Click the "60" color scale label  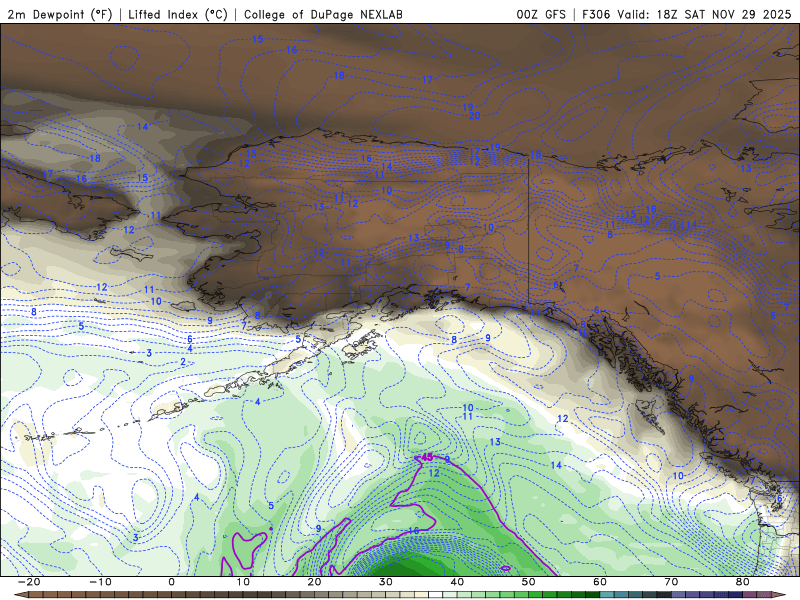(600, 582)
